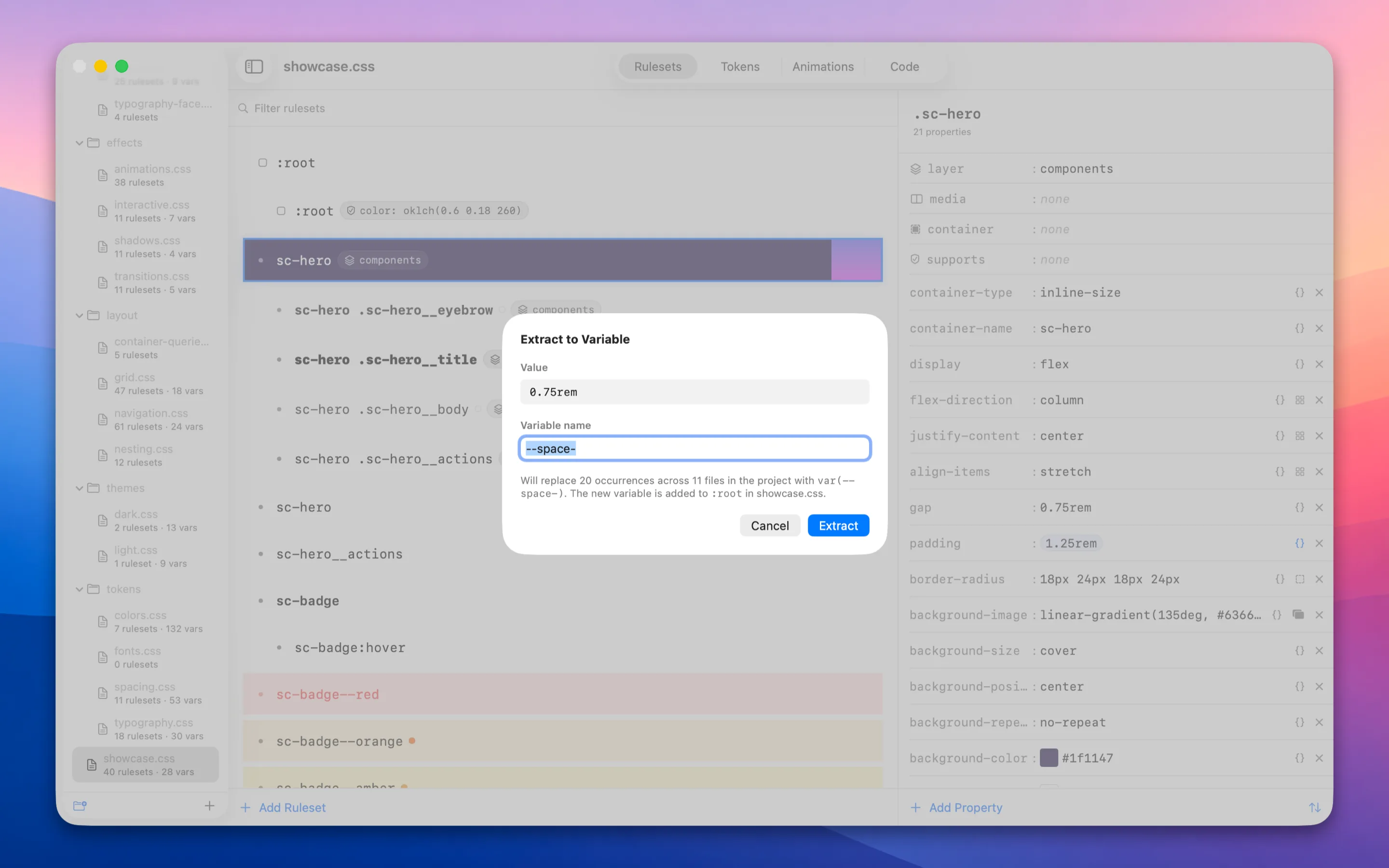The image size is (1389, 868).
Task: Collapse the effects folder
Action: point(79,143)
